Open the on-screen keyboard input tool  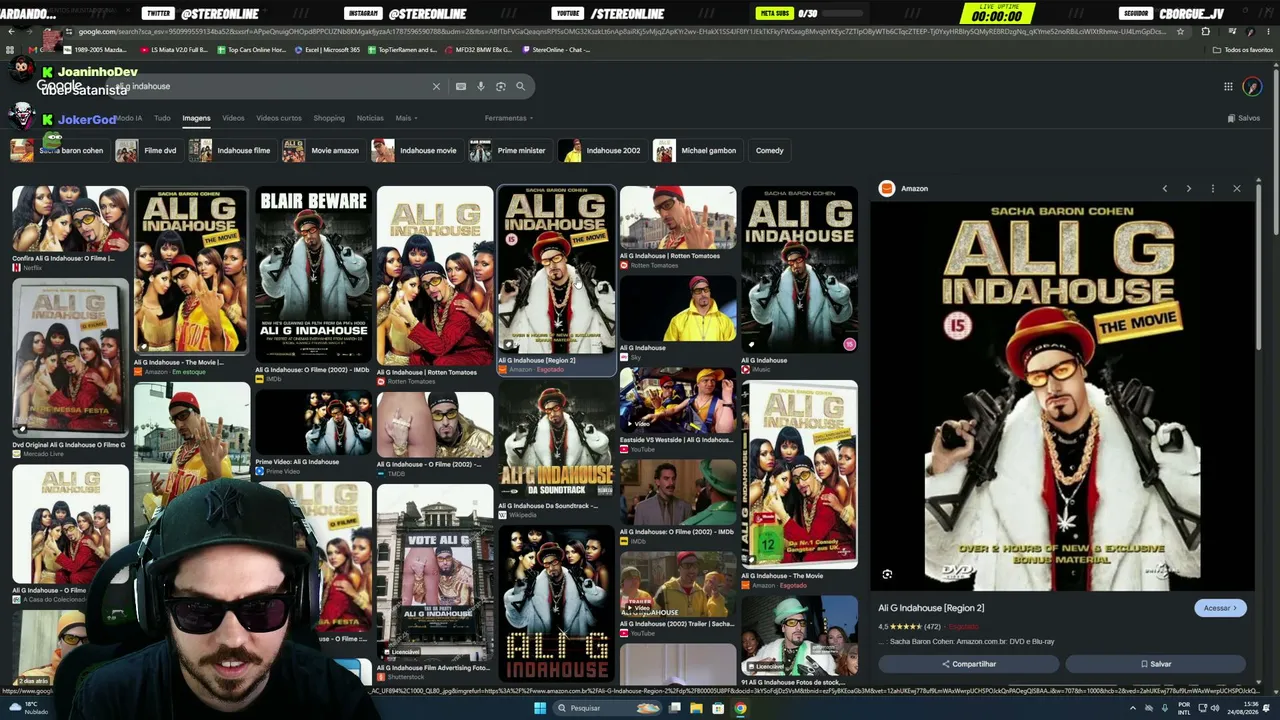click(461, 87)
